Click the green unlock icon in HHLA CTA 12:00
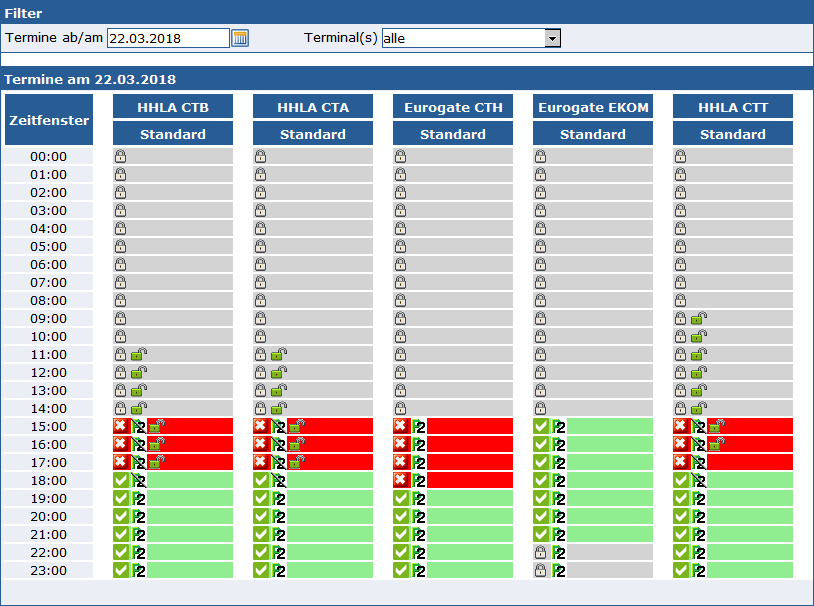 click(279, 373)
